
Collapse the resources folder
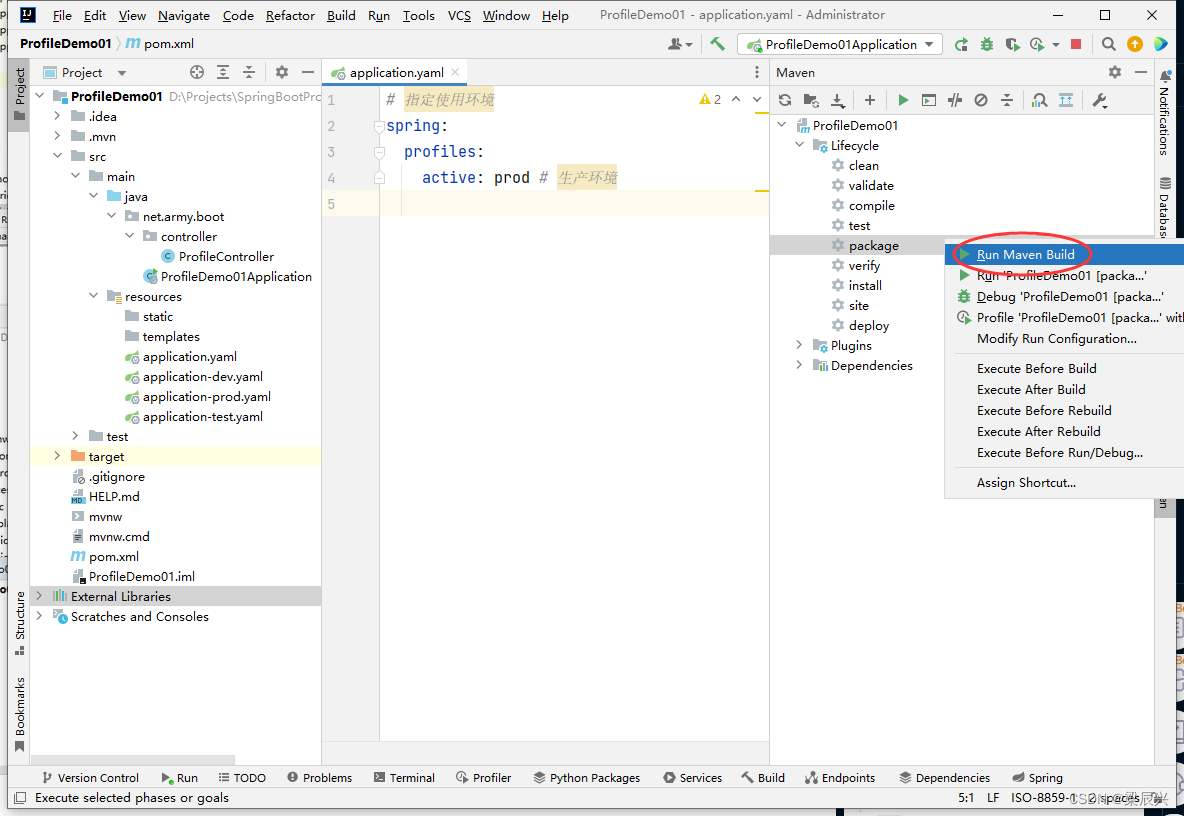94,297
